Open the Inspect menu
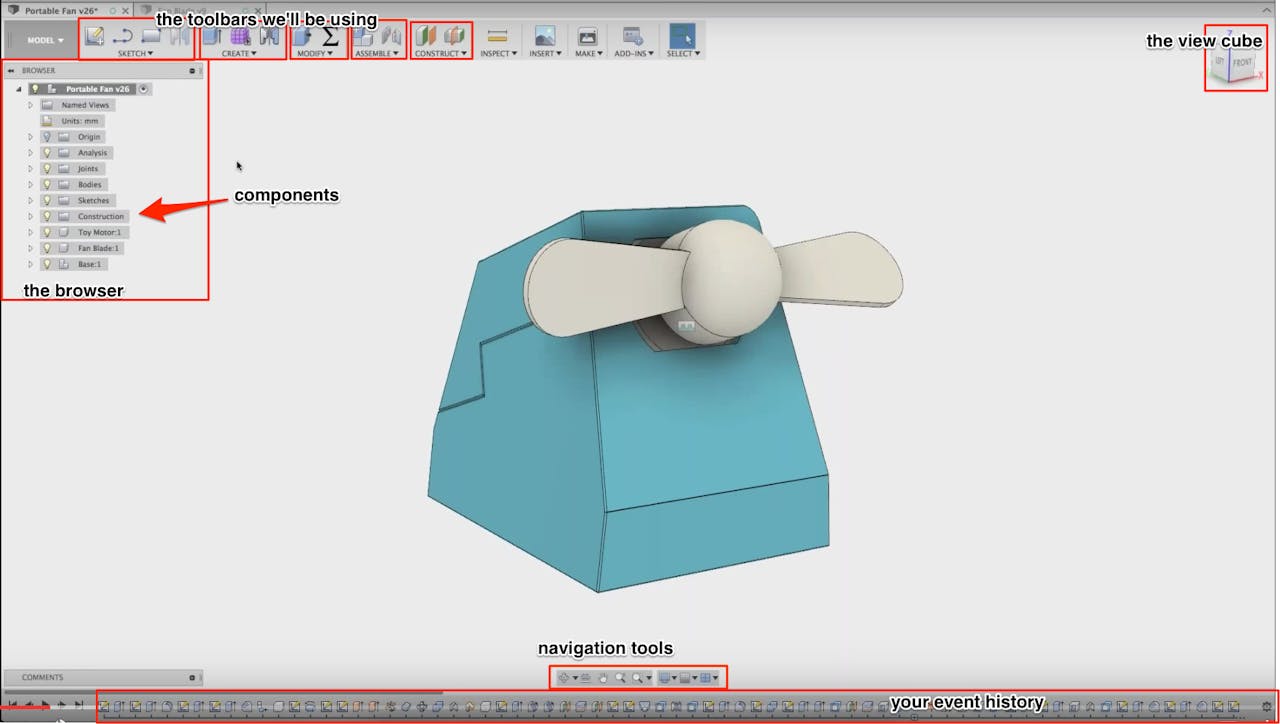This screenshot has height=724, width=1280. 497,53
